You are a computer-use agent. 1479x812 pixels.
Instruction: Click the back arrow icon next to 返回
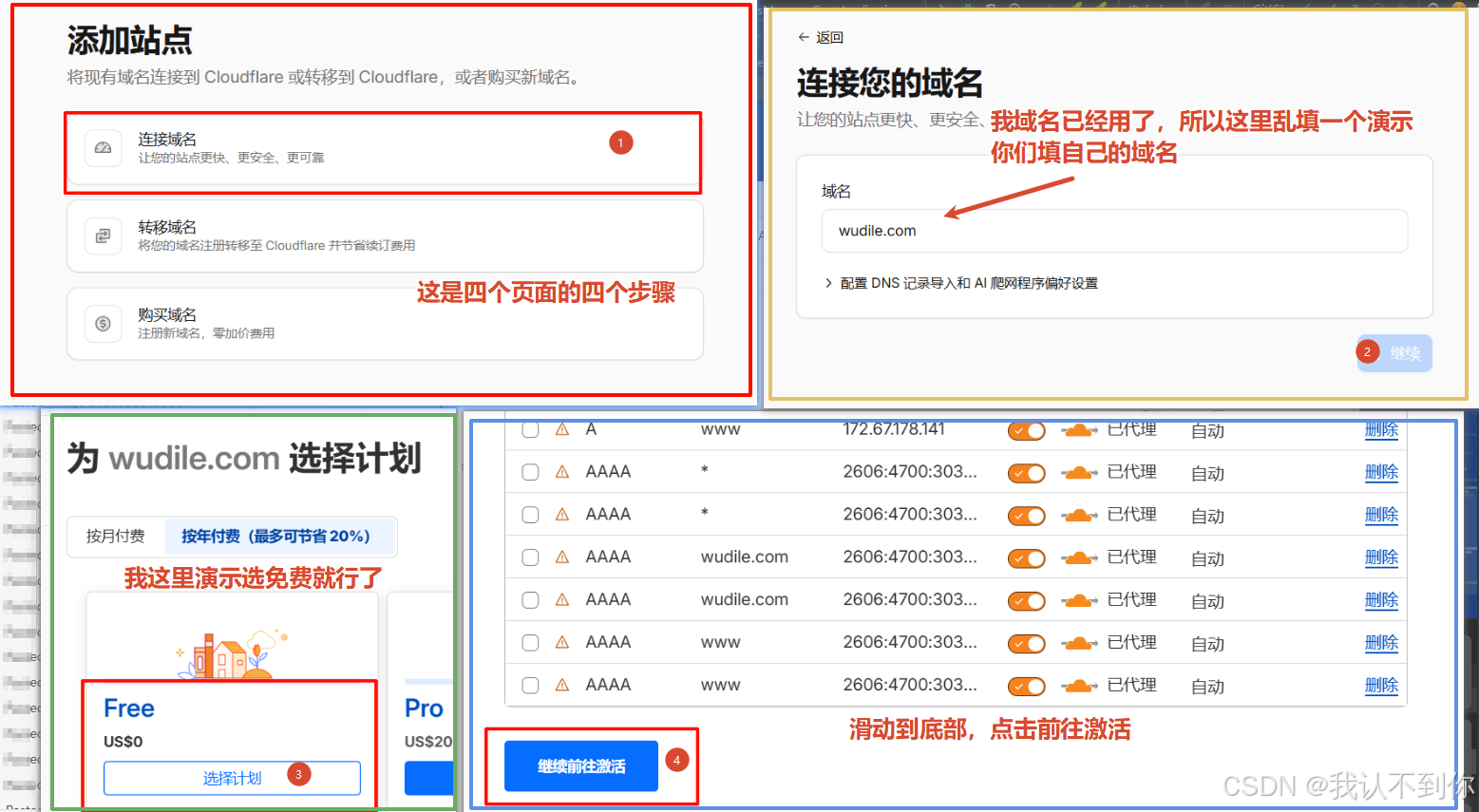[804, 37]
